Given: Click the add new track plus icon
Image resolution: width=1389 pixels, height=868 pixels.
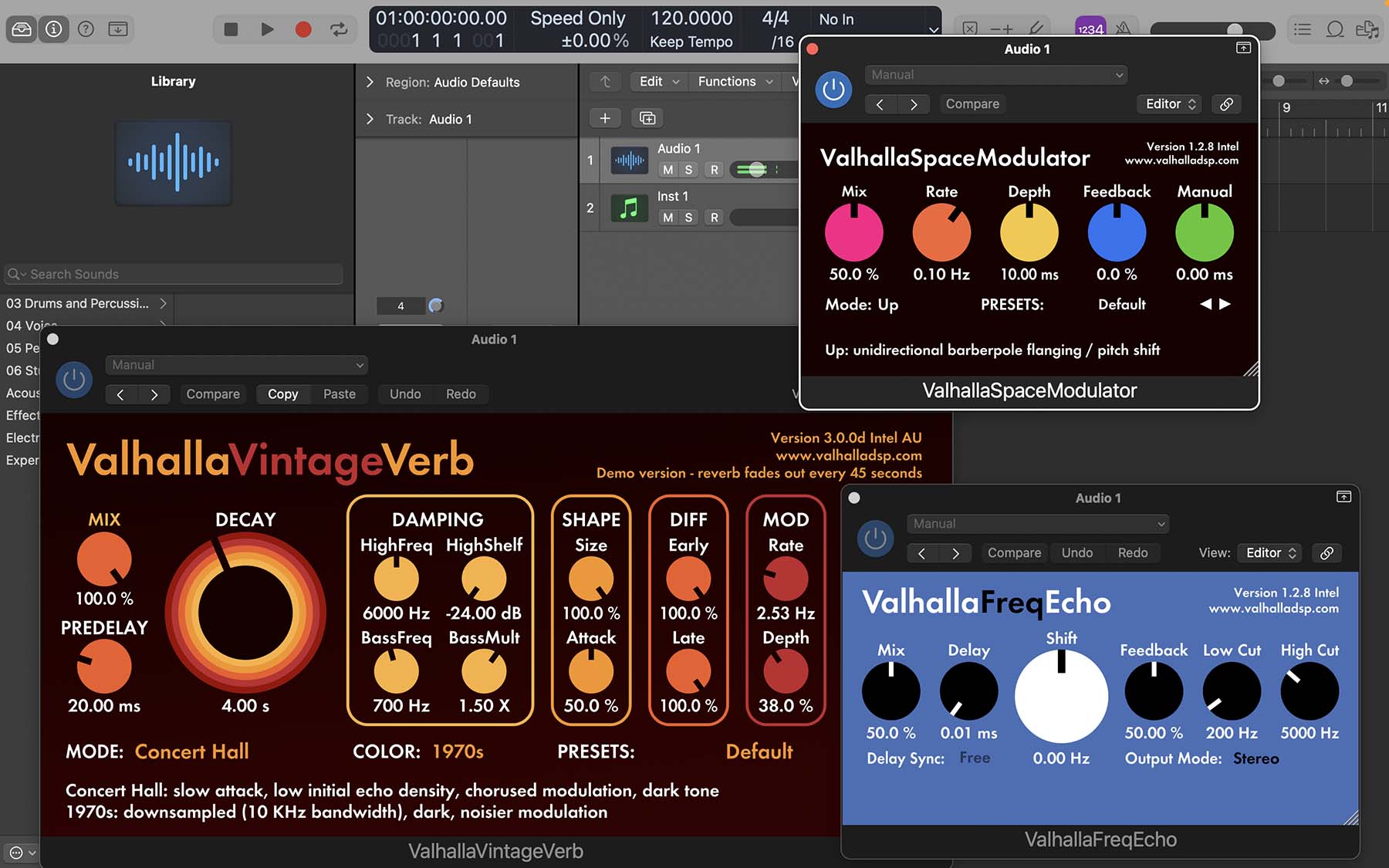Looking at the screenshot, I should point(605,118).
